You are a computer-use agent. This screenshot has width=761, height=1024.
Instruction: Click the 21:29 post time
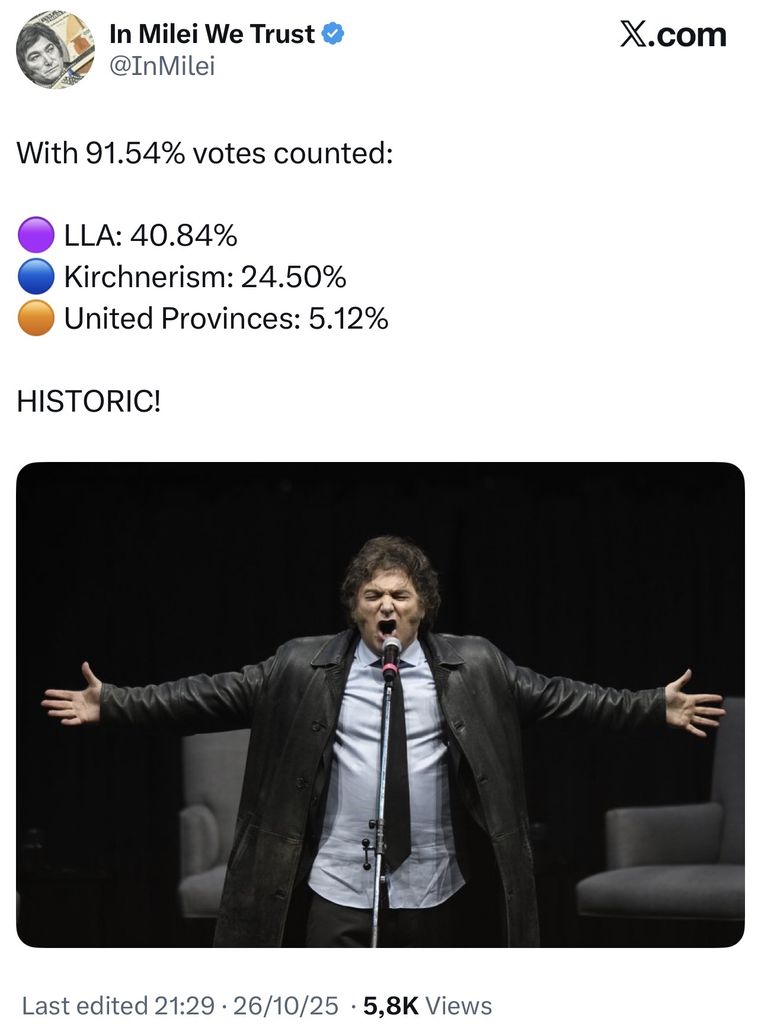click(x=184, y=1005)
